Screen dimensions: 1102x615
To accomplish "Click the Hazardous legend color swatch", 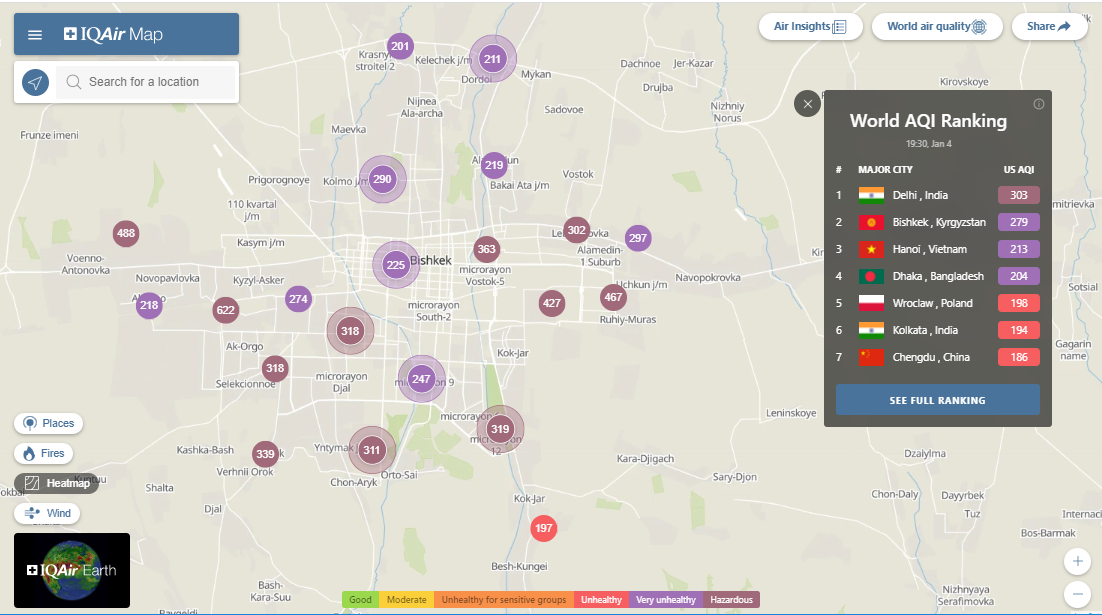I will click(x=731, y=600).
